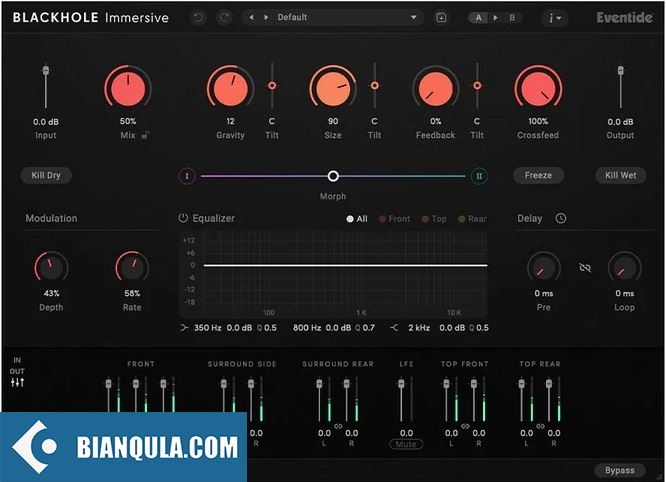
Task: Click the Modulation Depth knob
Action: click(51, 268)
